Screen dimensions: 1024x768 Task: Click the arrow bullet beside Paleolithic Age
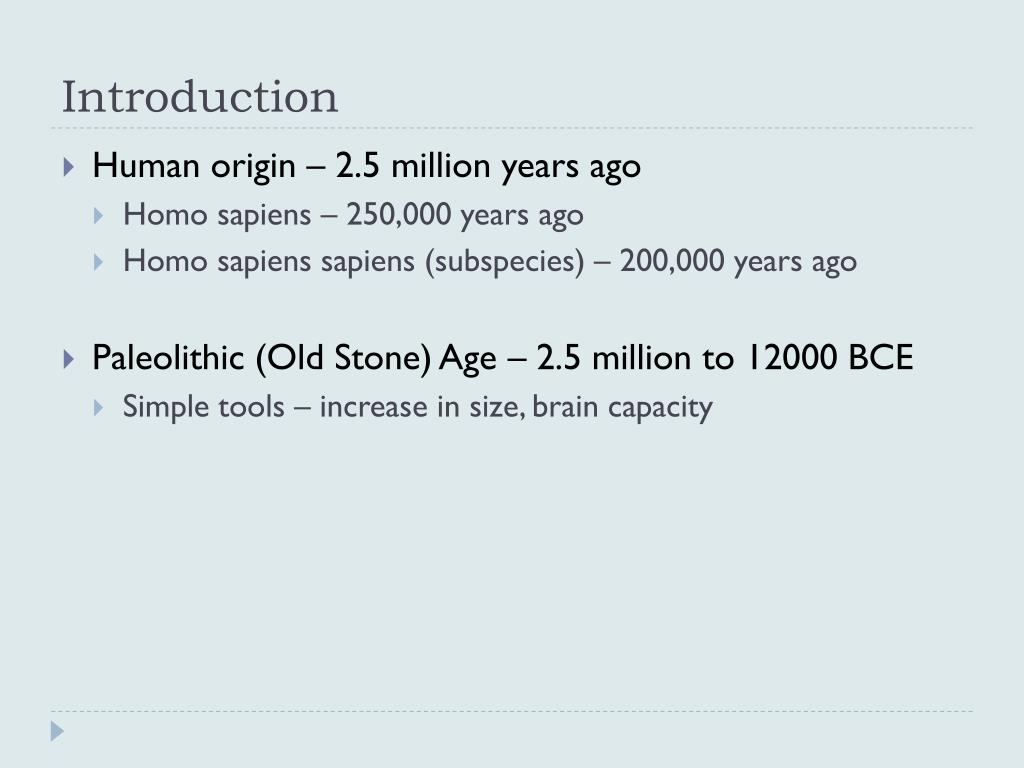pyautogui.click(x=69, y=359)
